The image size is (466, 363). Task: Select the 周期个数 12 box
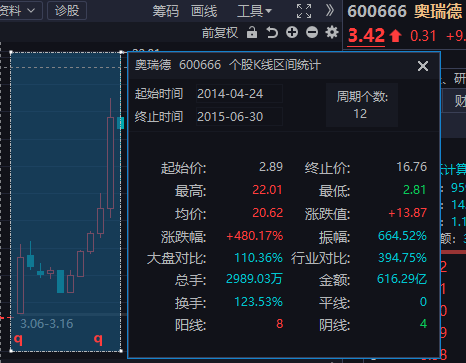point(362,105)
